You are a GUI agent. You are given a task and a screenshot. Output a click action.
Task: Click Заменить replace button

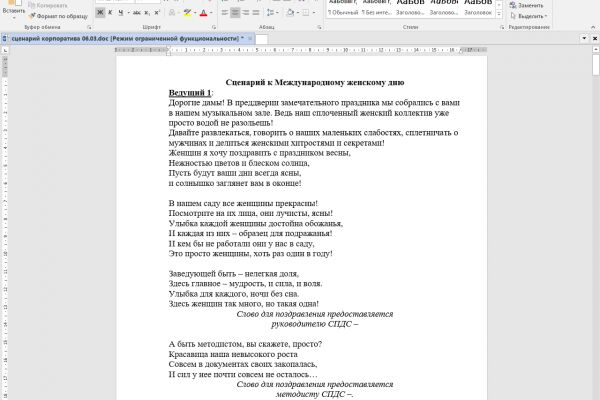click(x=526, y=5)
